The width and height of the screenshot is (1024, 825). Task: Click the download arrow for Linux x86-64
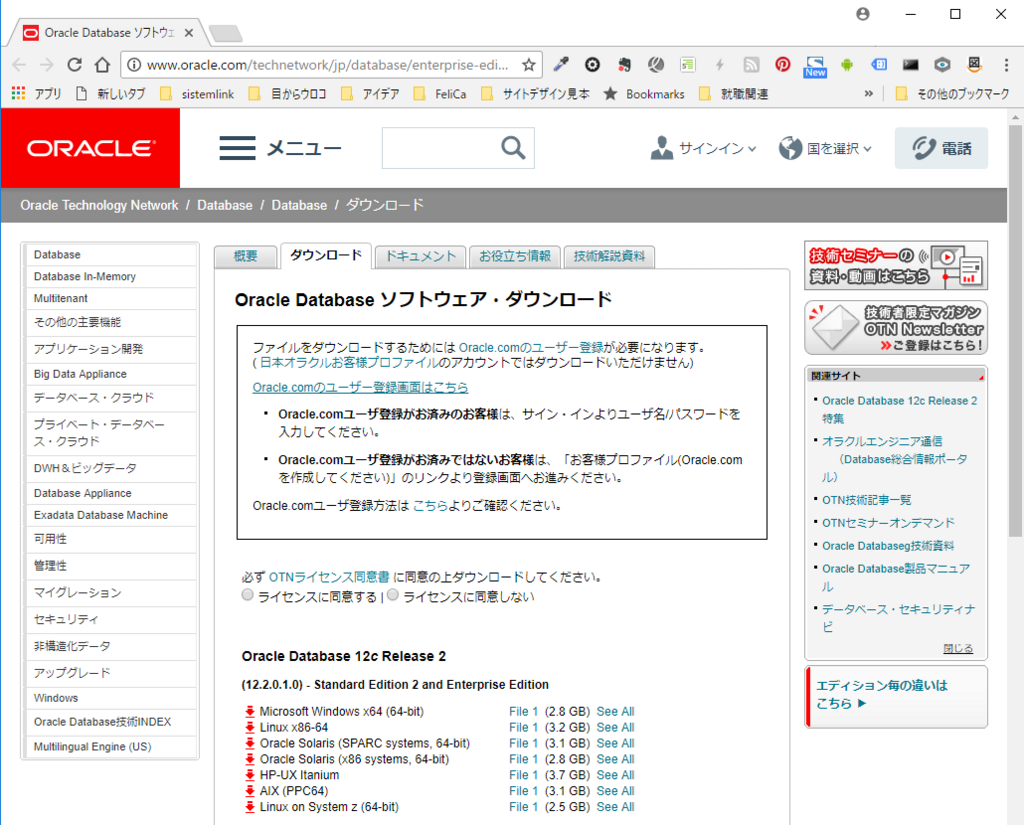pos(249,728)
